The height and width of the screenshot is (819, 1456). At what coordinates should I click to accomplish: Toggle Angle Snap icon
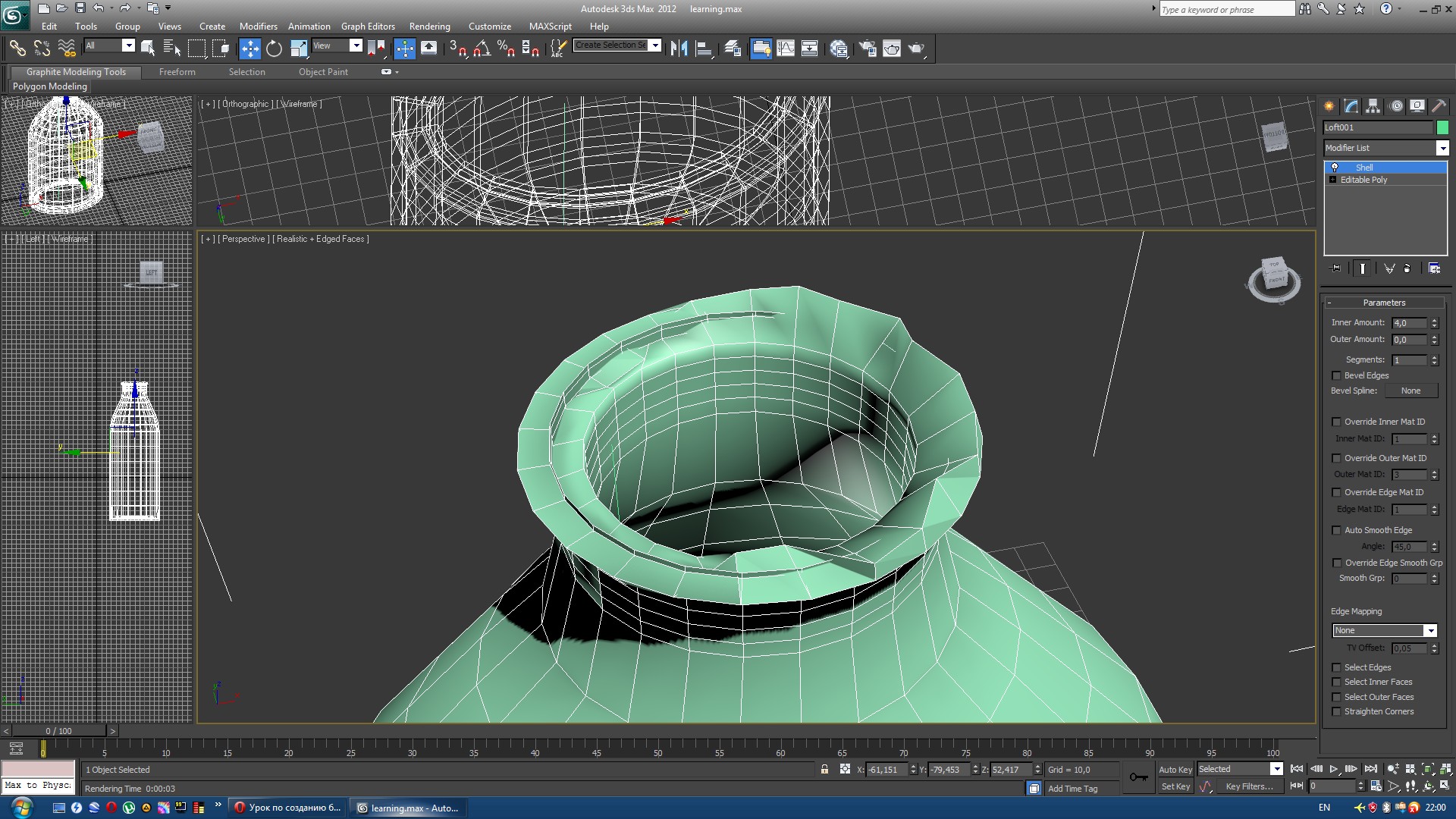[481, 49]
